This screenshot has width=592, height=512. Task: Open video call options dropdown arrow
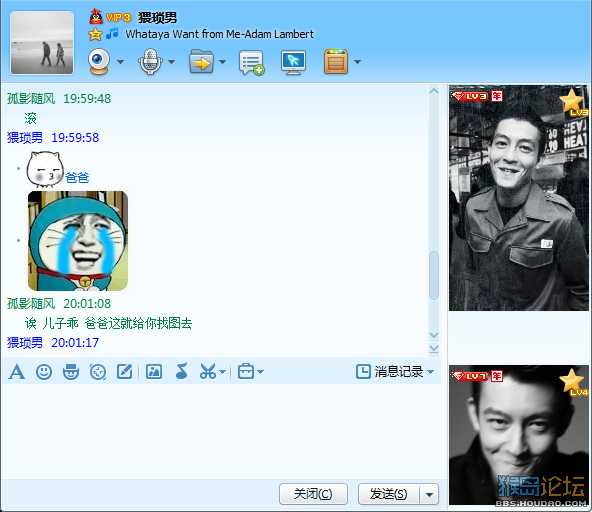click(x=120, y=62)
